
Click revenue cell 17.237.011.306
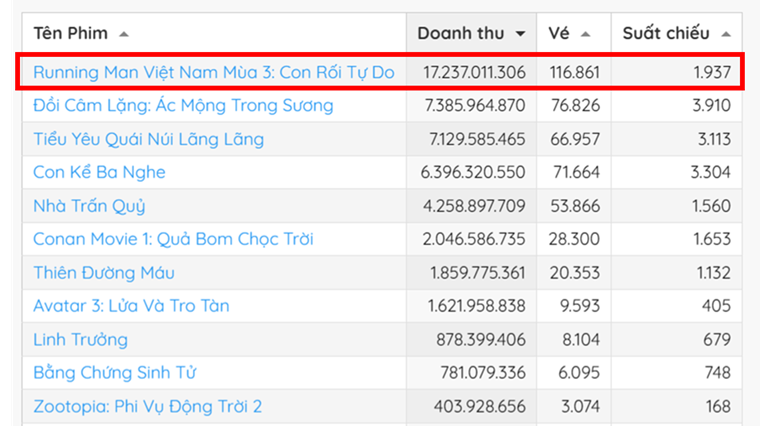coord(474,72)
